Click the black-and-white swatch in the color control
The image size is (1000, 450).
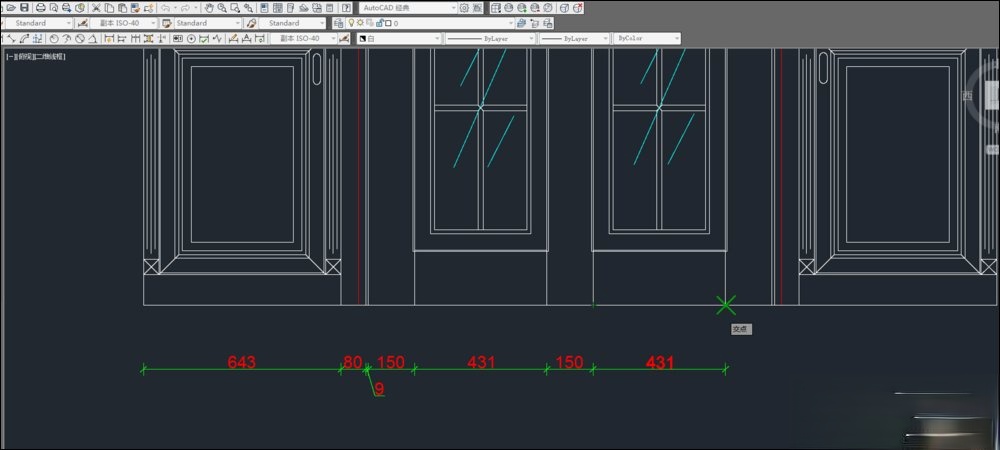click(362, 38)
